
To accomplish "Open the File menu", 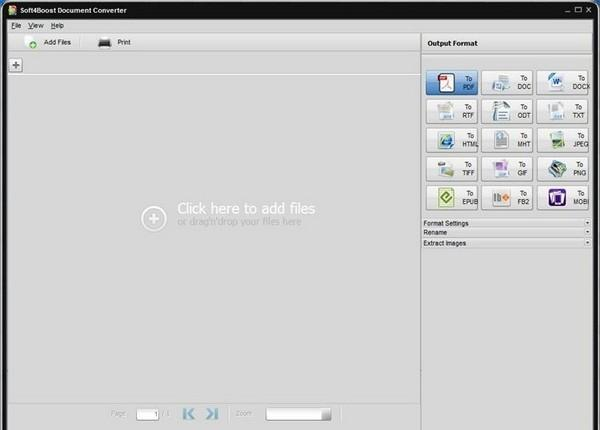I will [16, 26].
